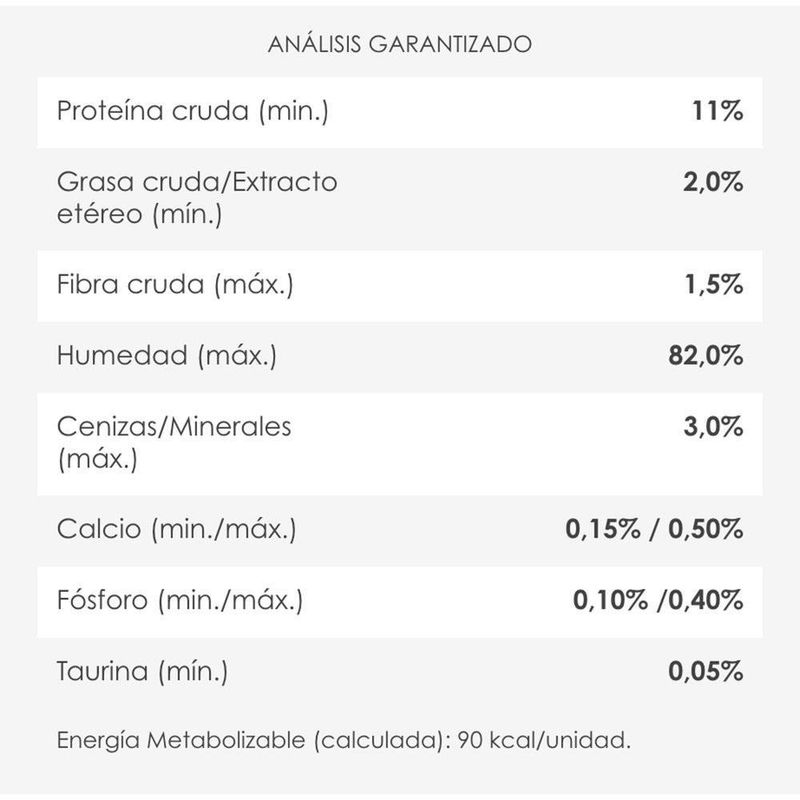Click the 0,50% calcium maximum value
Image resolution: width=800 pixels, height=800 pixels.
706,529
